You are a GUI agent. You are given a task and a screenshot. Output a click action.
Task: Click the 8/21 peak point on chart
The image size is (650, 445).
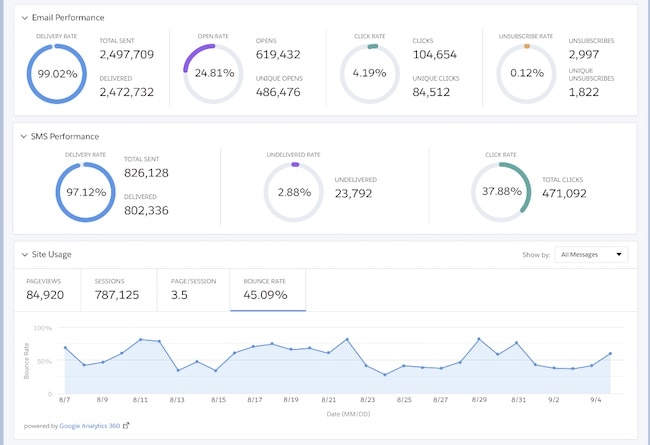click(x=347, y=340)
